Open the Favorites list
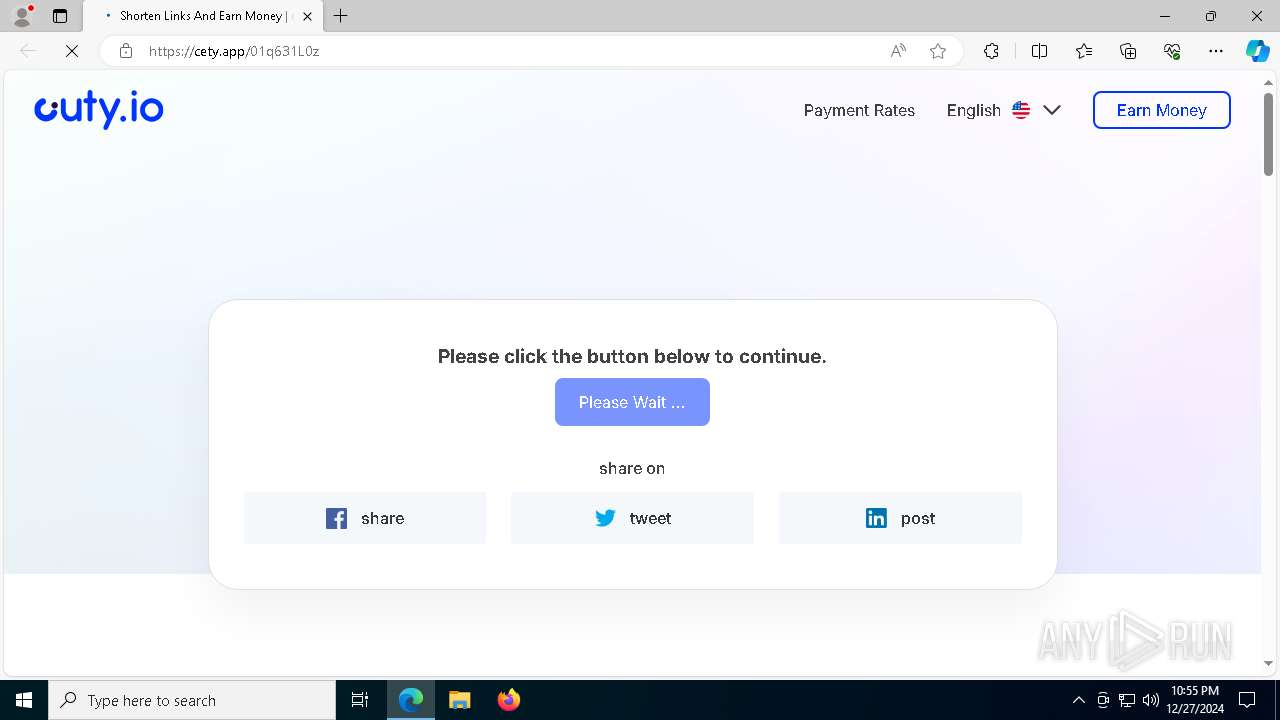Viewport: 1280px width, 720px height. [1084, 51]
